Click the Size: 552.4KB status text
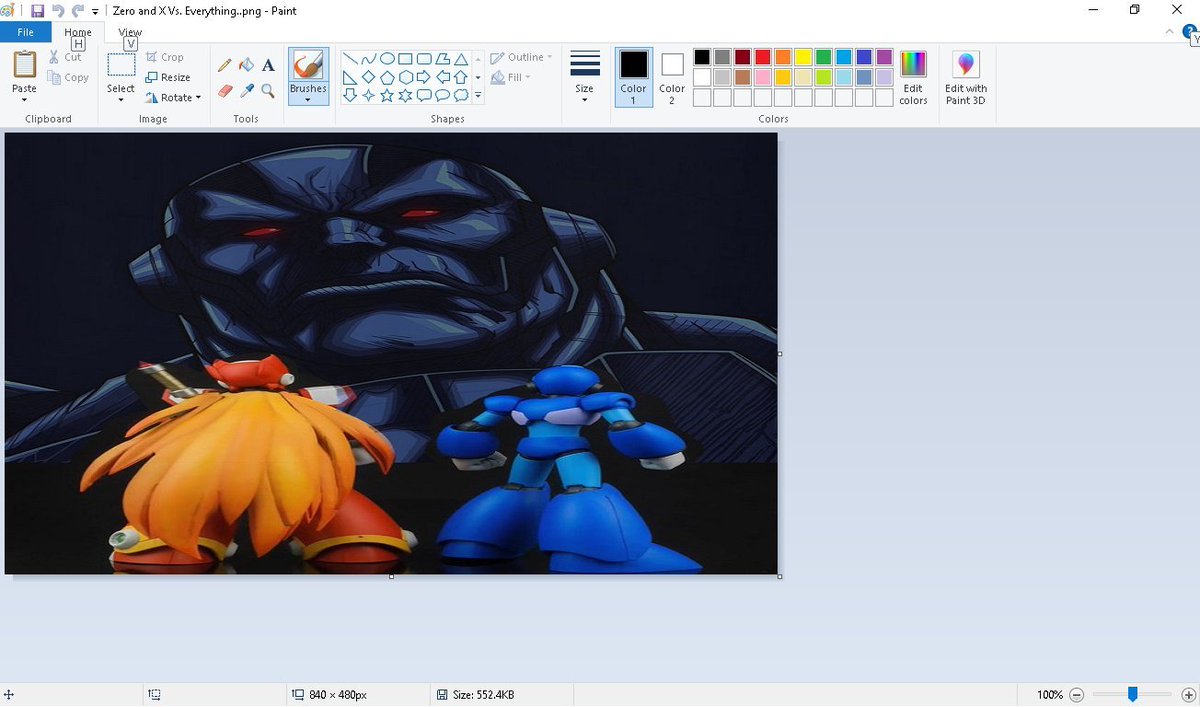Screen dimensions: 1200x707 coord(484,694)
